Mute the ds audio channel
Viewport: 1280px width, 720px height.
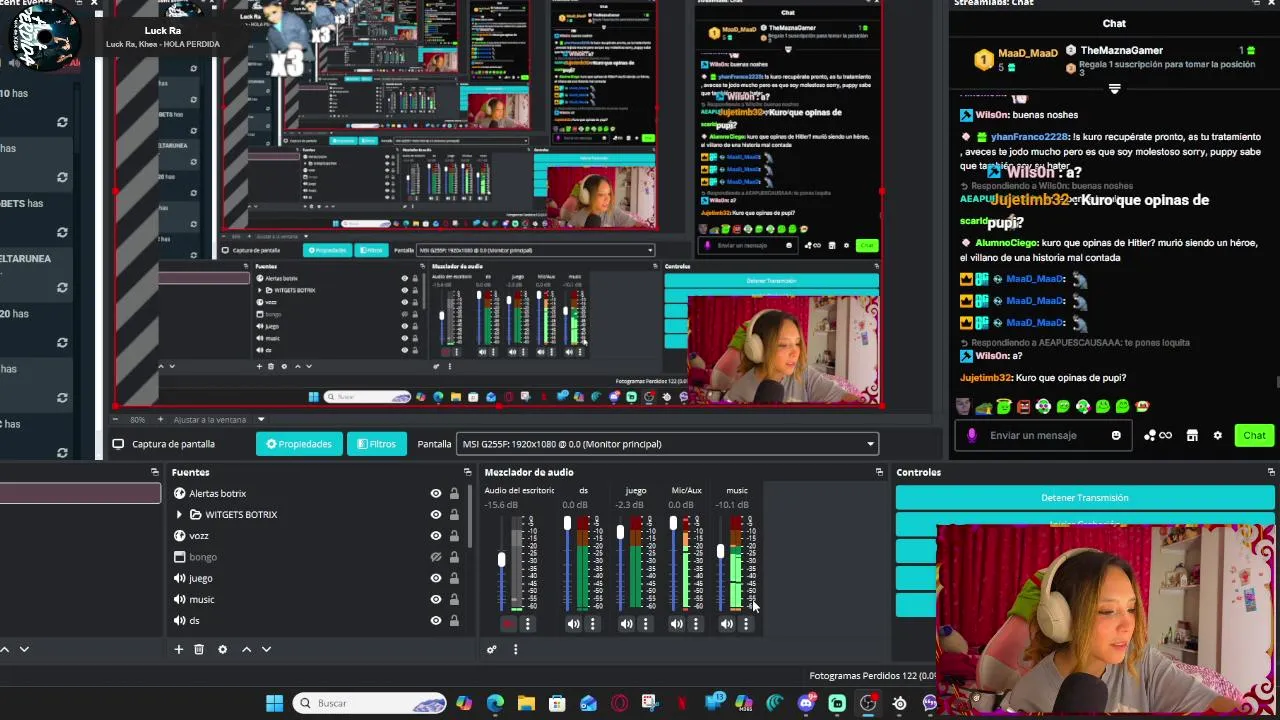point(573,624)
